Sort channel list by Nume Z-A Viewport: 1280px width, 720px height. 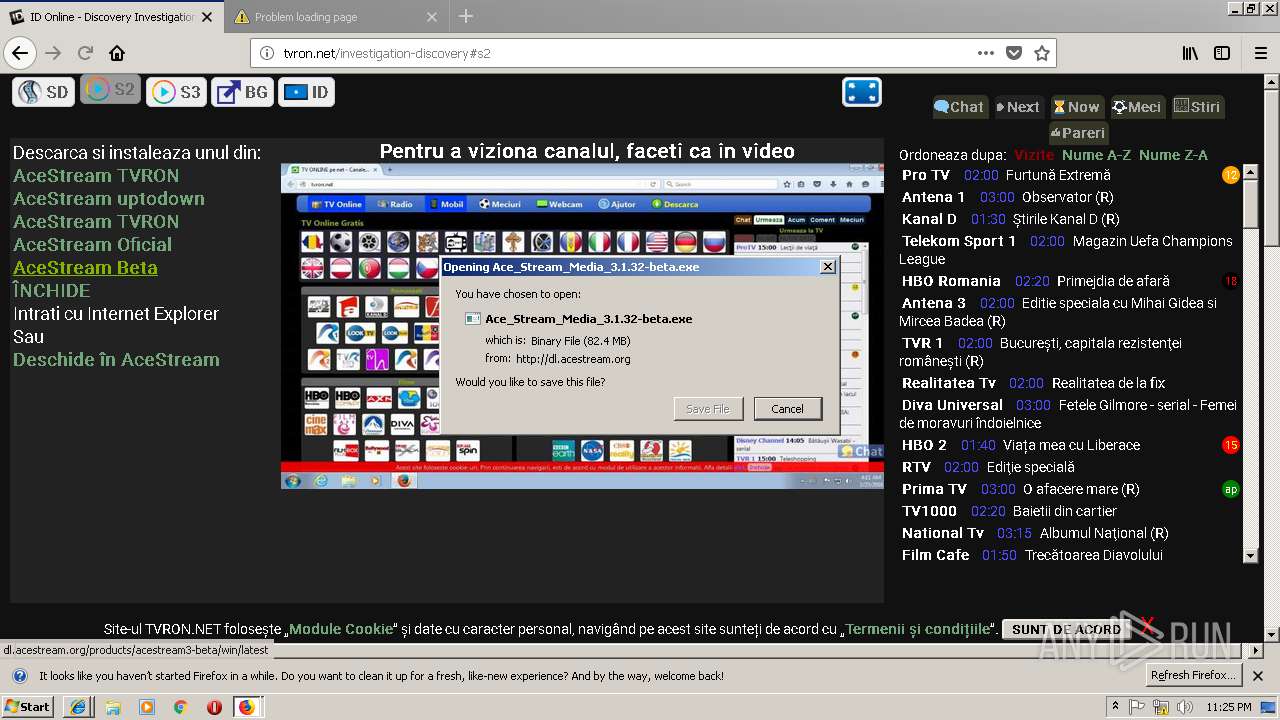[1173, 155]
